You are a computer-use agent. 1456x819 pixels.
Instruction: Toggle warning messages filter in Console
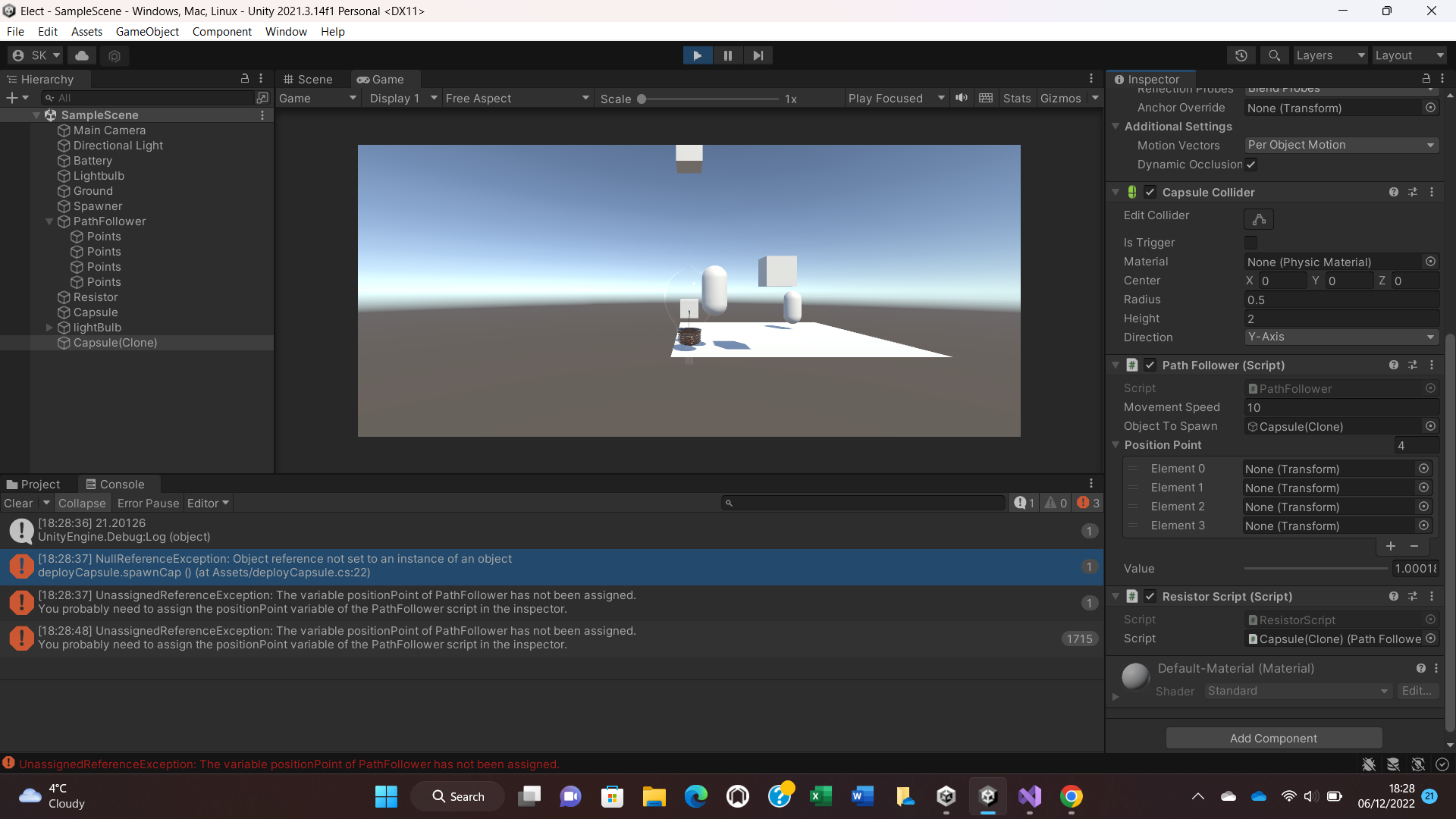[x=1056, y=503]
